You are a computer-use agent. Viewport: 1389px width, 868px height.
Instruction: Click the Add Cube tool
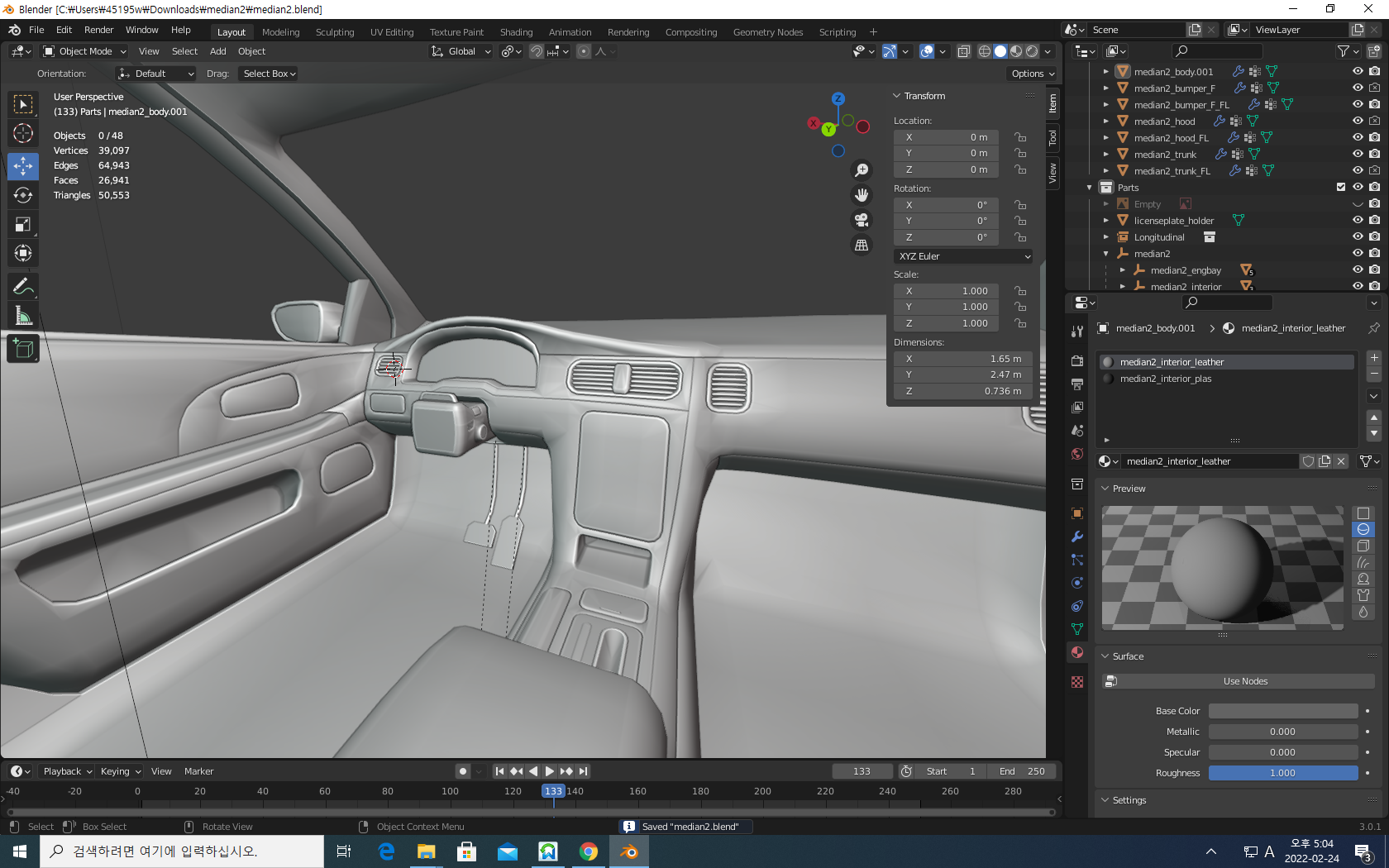23,349
